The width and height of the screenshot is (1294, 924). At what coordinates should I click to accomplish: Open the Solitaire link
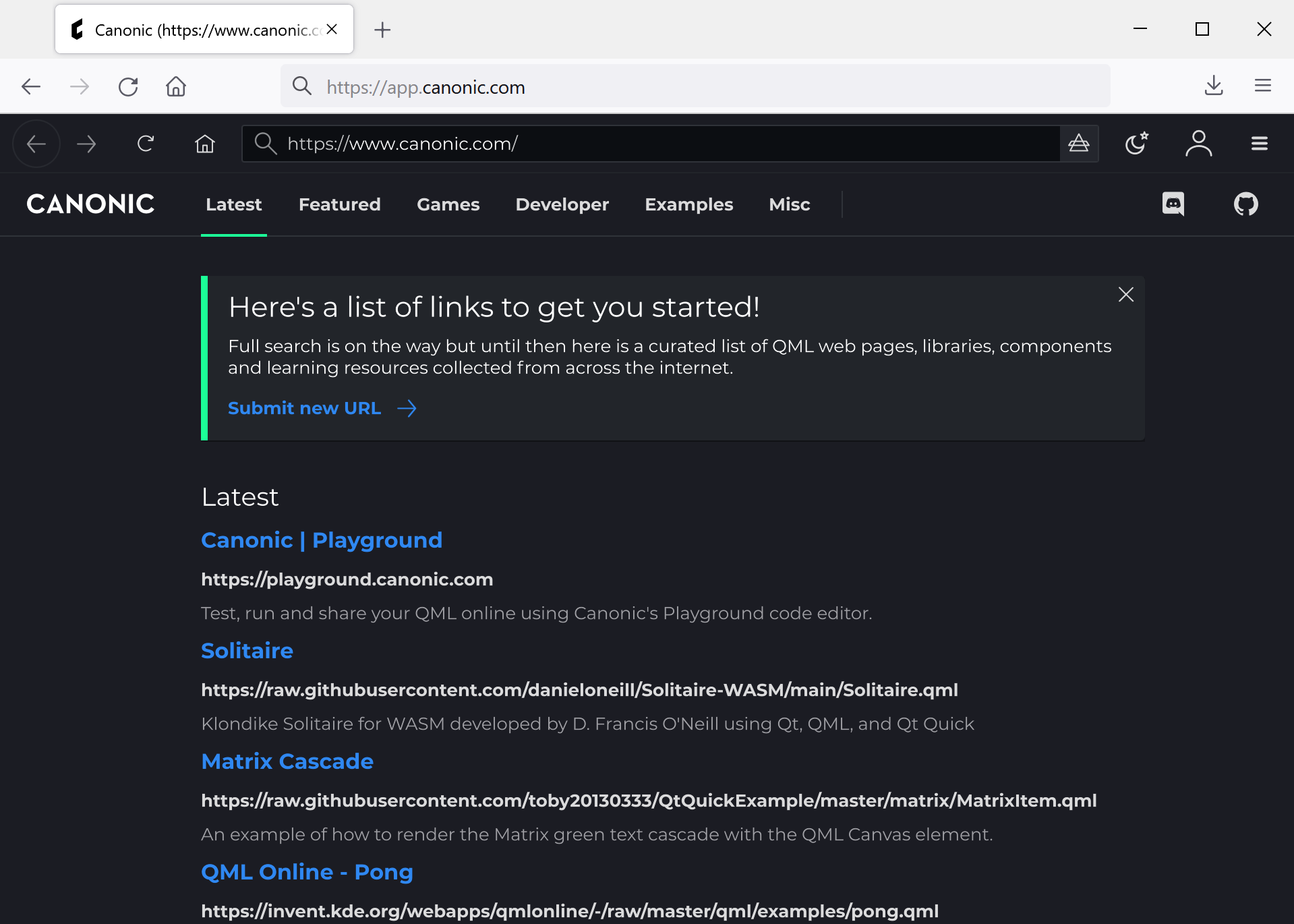tap(247, 651)
